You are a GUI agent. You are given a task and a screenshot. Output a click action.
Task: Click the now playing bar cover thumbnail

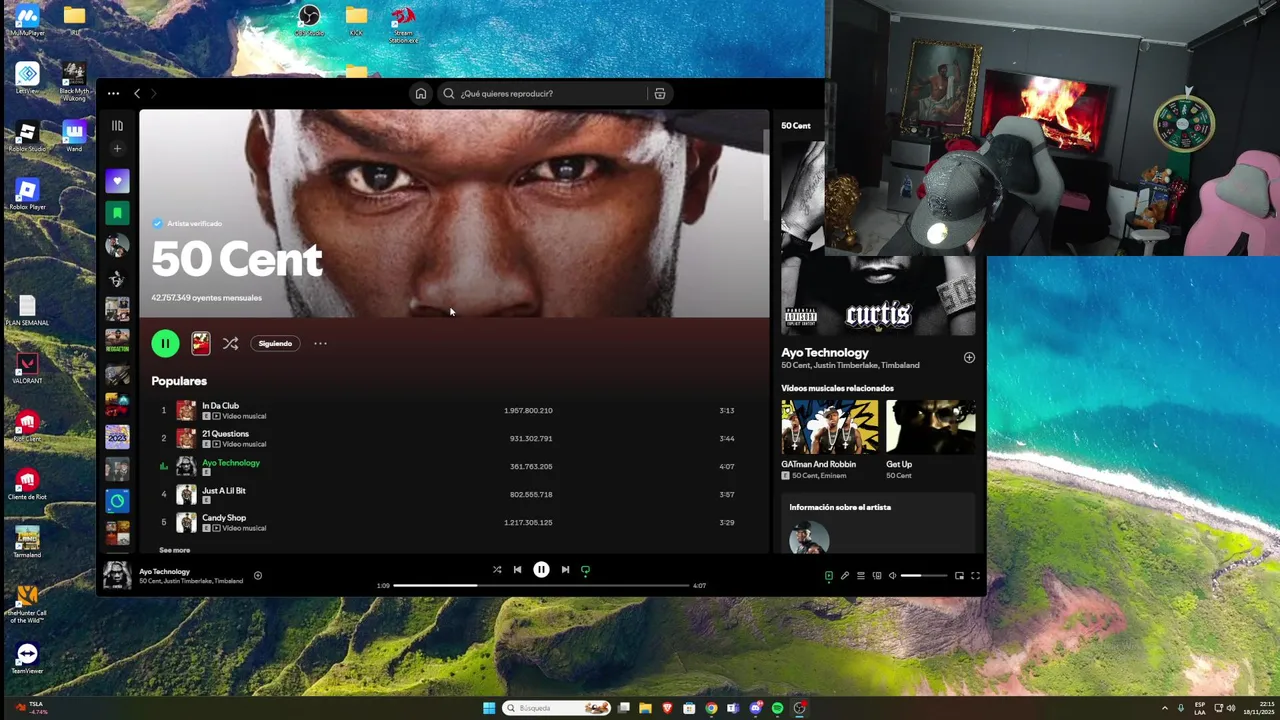click(x=117, y=575)
